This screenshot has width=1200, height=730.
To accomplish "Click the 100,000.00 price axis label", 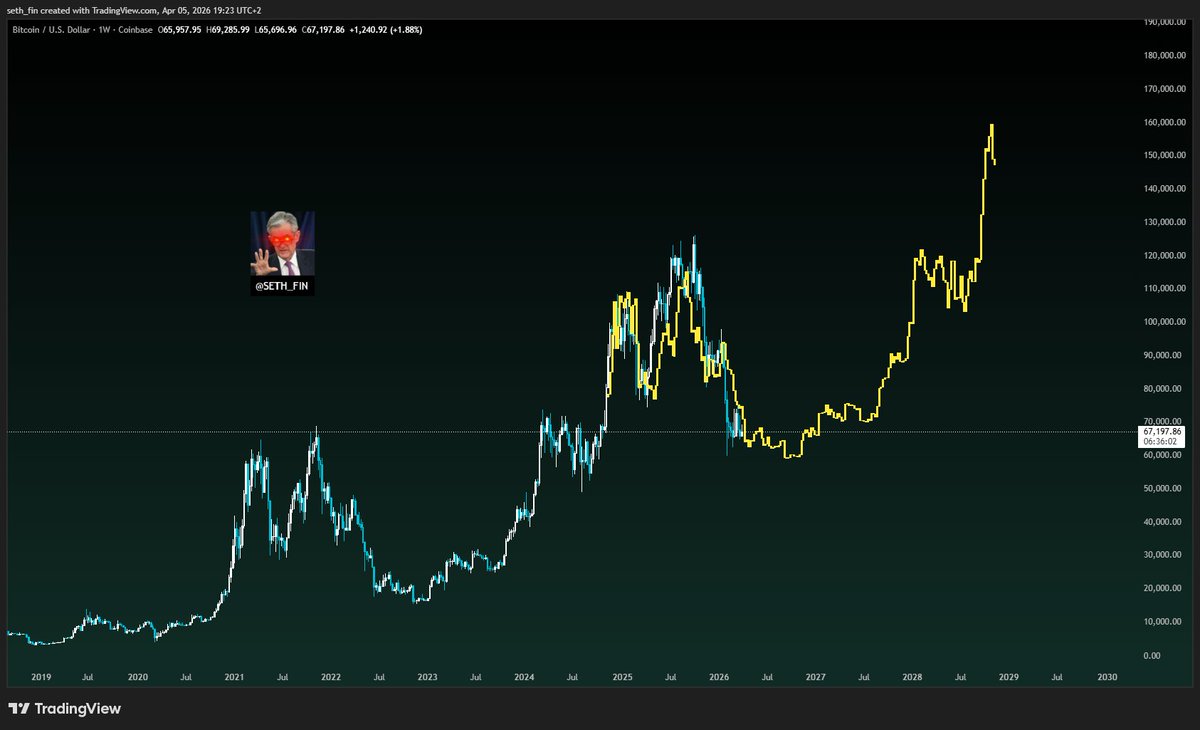I will 1165,322.
